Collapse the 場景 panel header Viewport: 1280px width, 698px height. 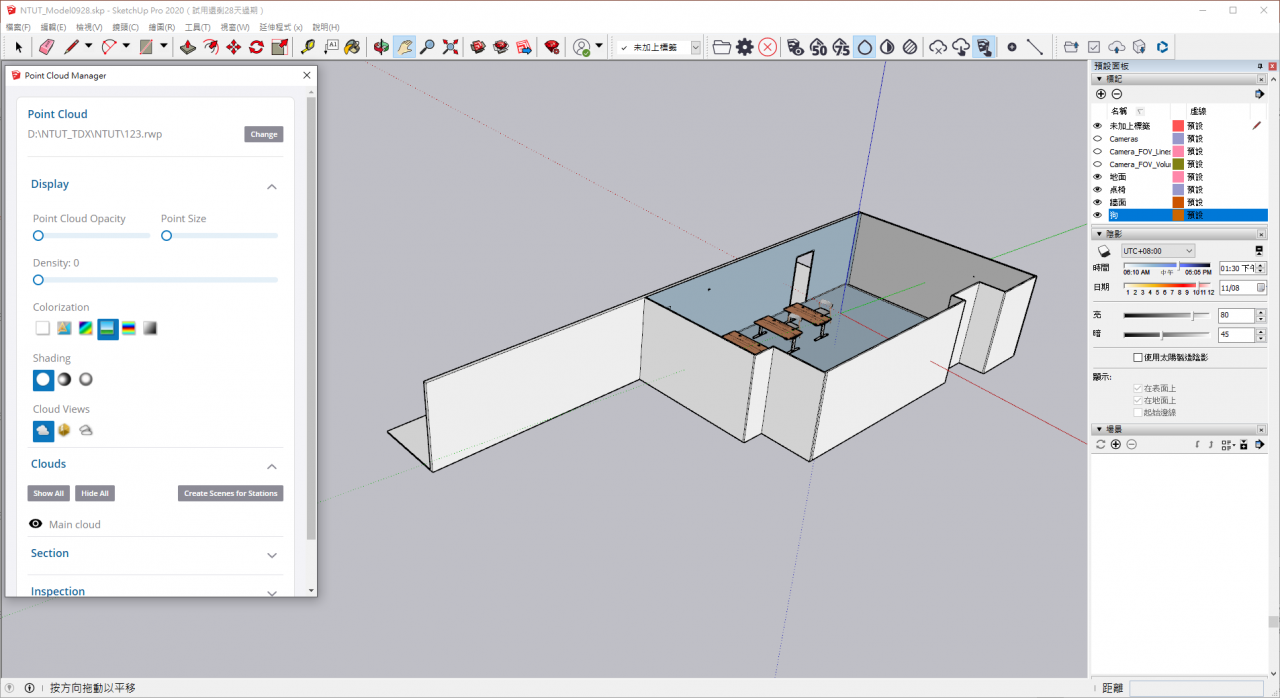[x=1180, y=429]
